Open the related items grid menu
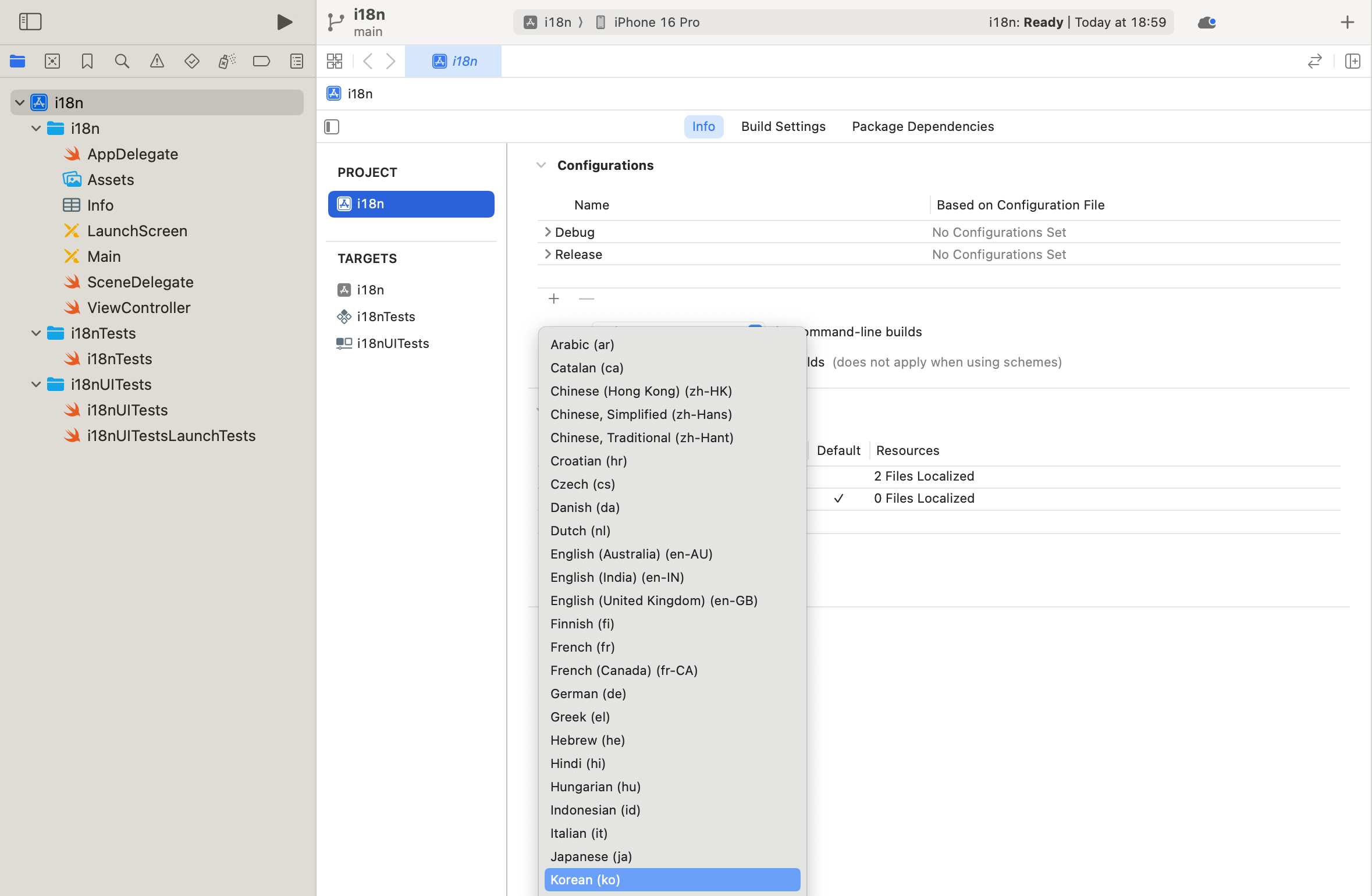This screenshot has width=1372, height=896. [x=335, y=61]
